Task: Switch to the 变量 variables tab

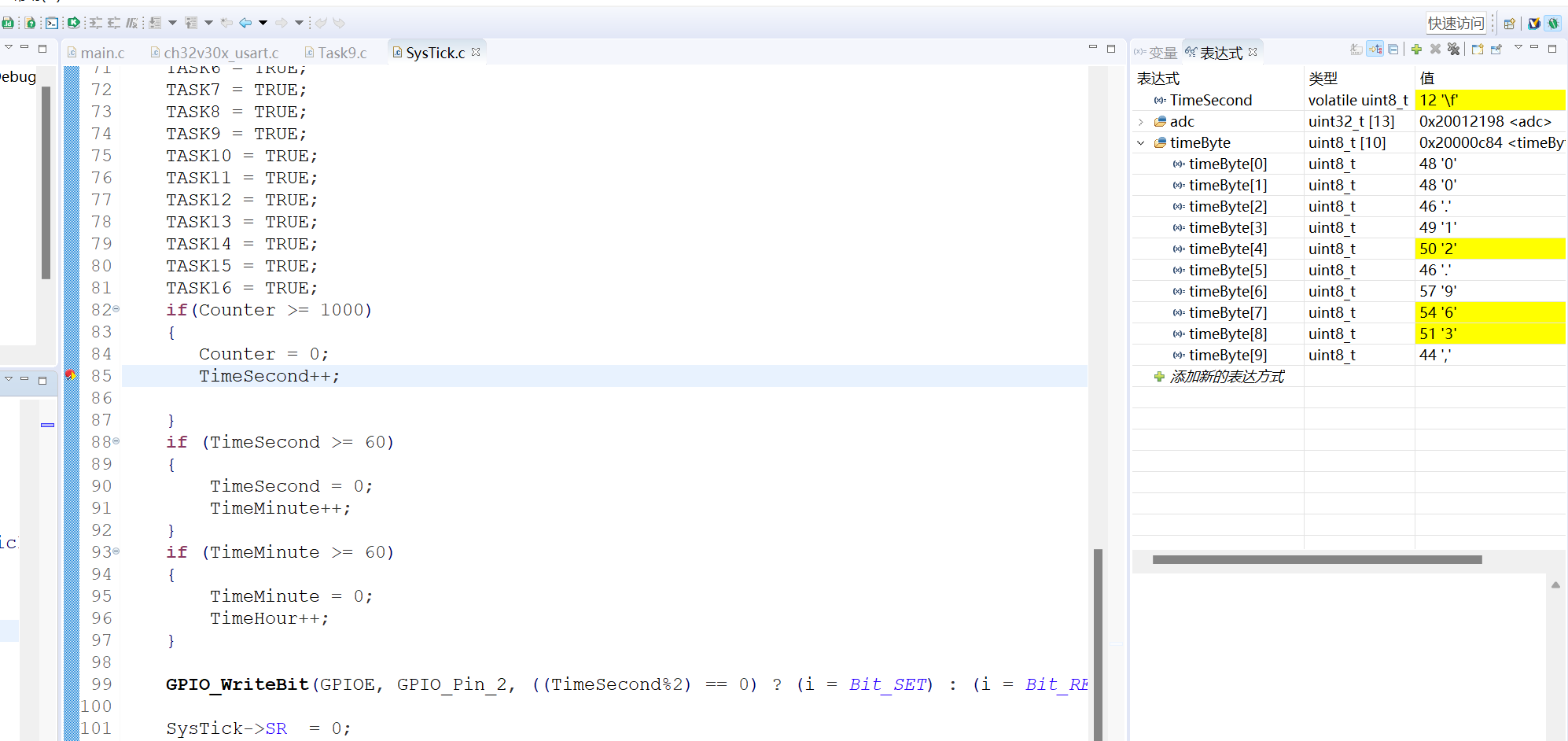Action: (1155, 53)
